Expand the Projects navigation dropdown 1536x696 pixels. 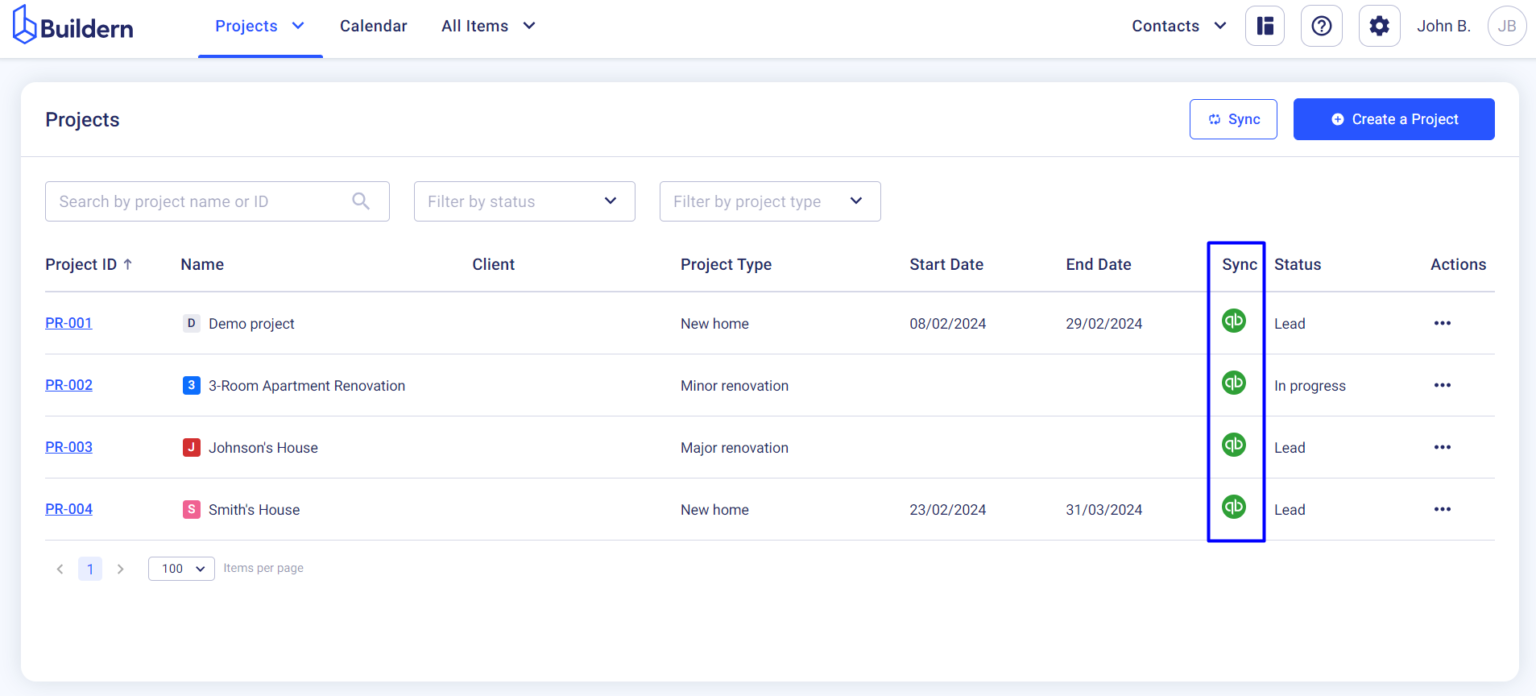(x=260, y=26)
